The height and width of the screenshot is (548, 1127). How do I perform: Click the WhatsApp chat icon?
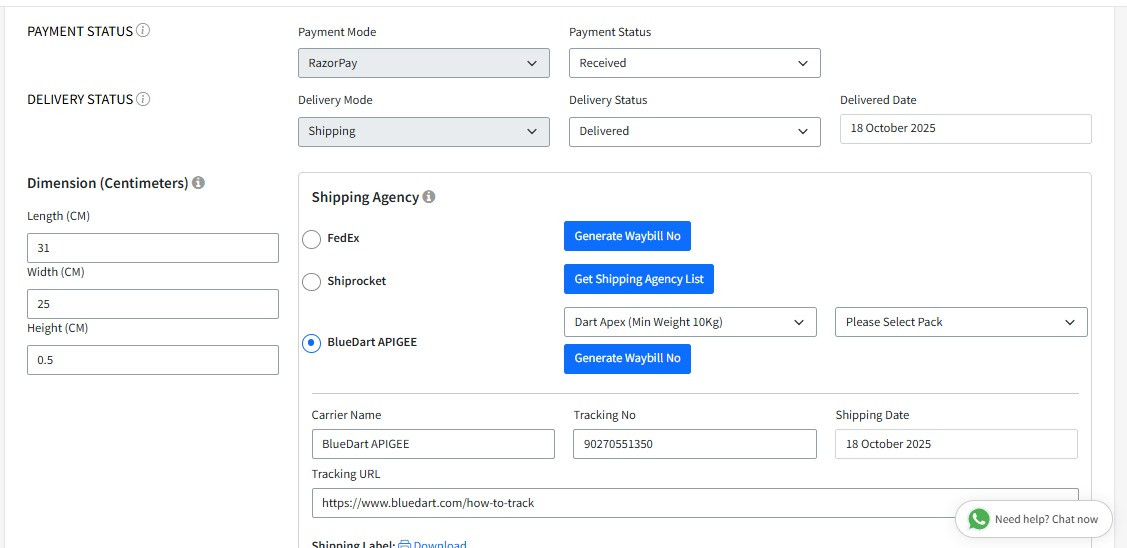[x=978, y=519]
